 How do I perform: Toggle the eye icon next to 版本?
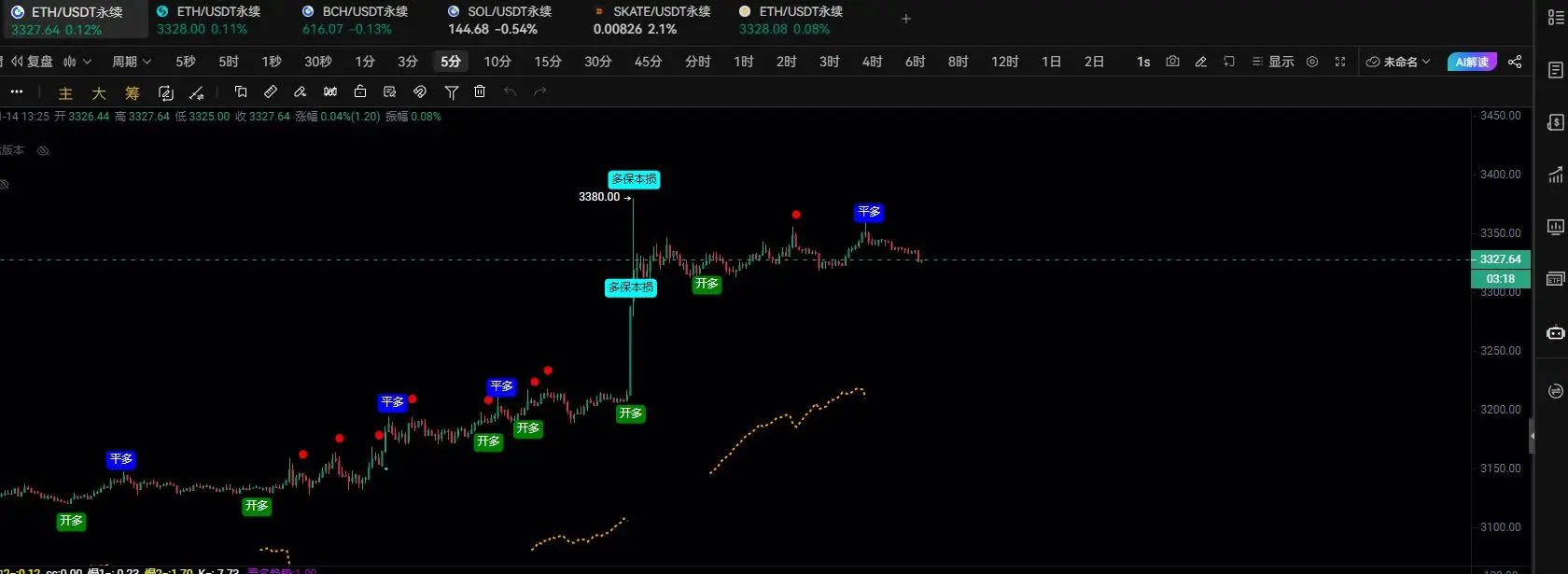click(42, 150)
